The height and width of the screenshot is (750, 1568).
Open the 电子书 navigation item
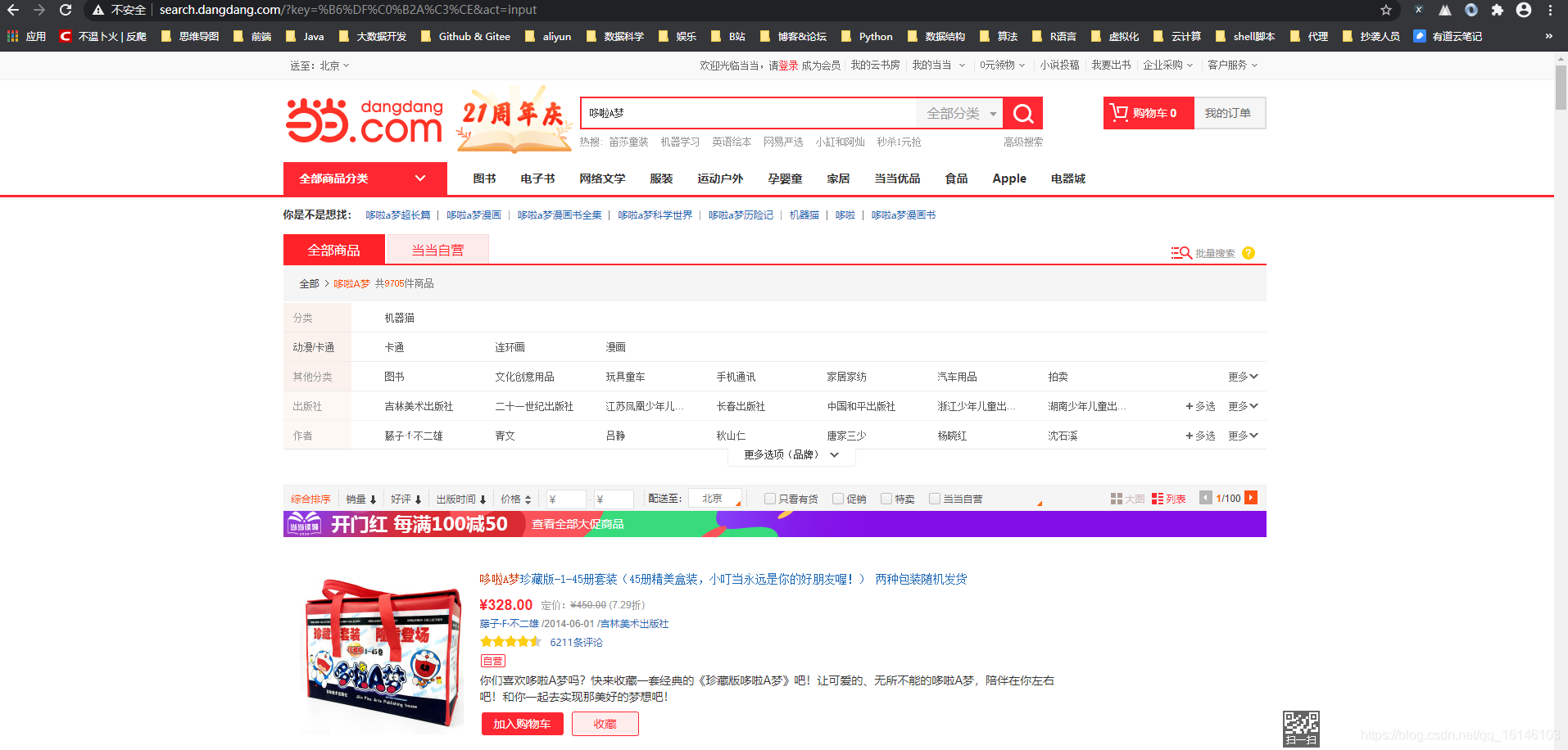coord(537,178)
